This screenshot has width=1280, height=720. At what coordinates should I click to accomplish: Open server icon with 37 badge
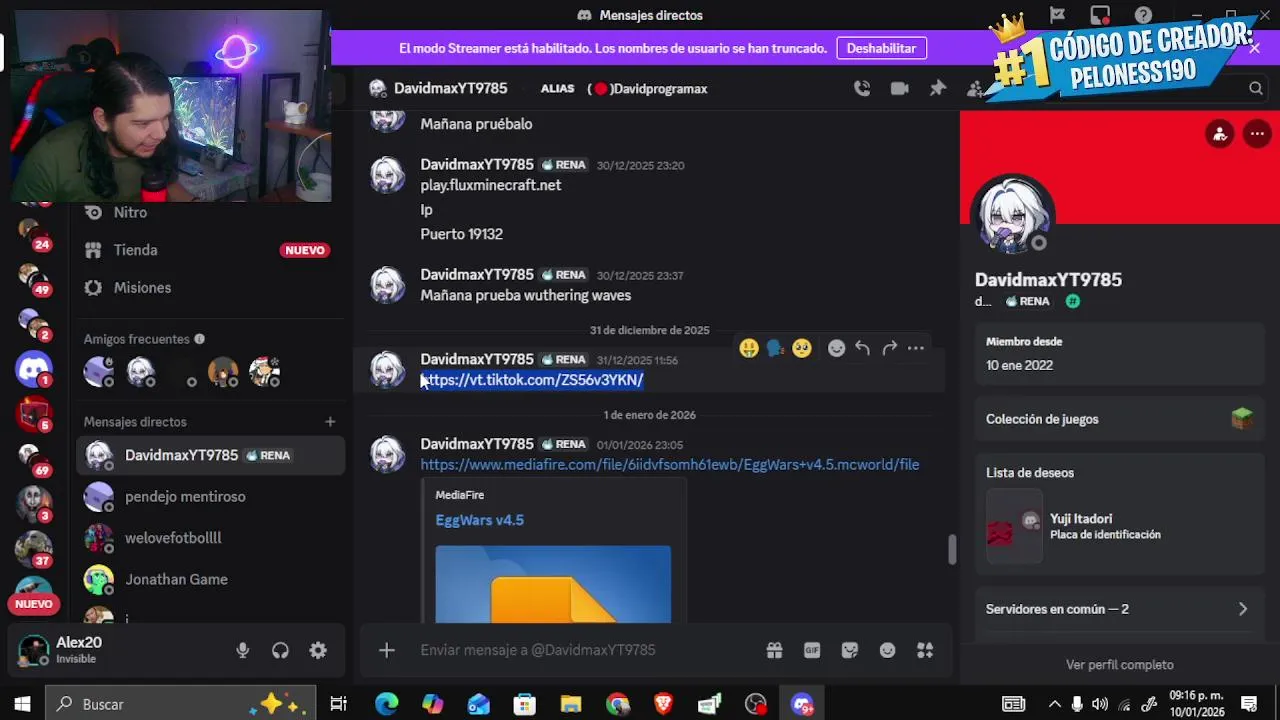[x=33, y=549]
